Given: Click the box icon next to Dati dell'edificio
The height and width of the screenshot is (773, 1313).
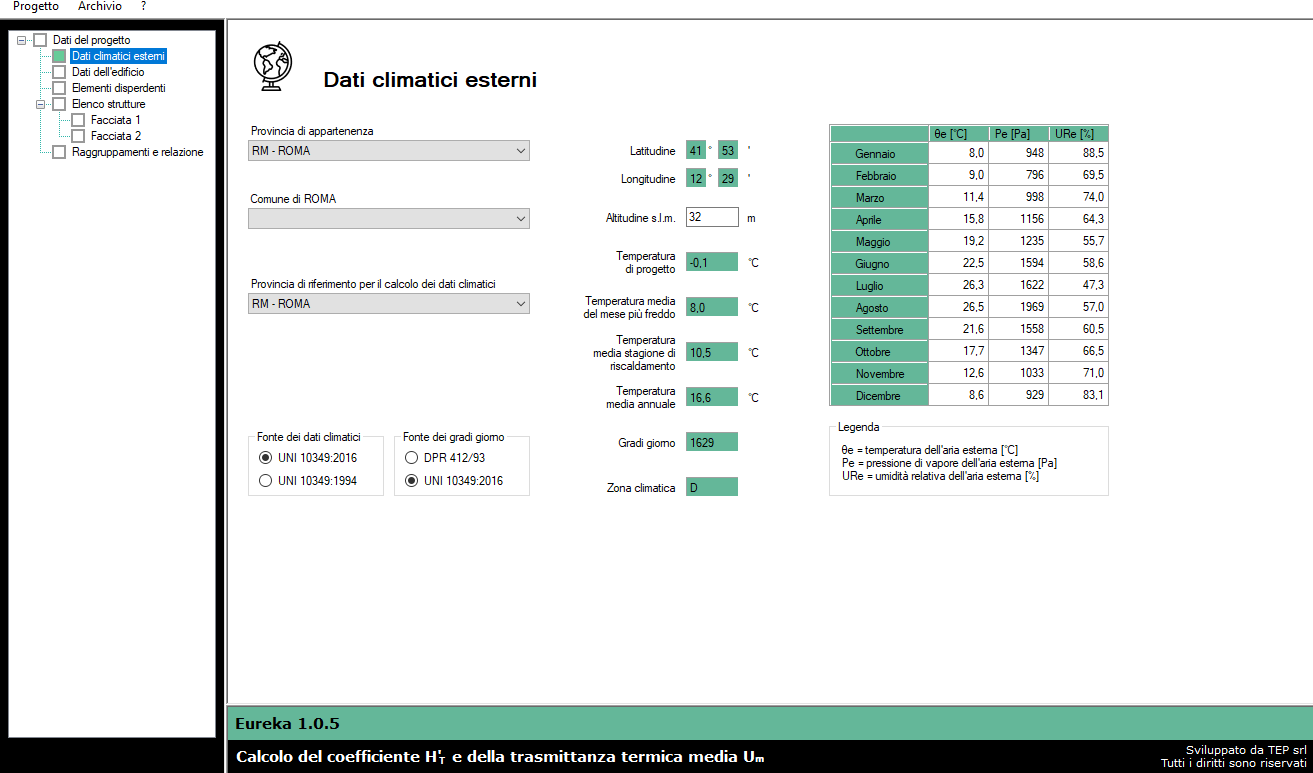Looking at the screenshot, I should [x=59, y=72].
